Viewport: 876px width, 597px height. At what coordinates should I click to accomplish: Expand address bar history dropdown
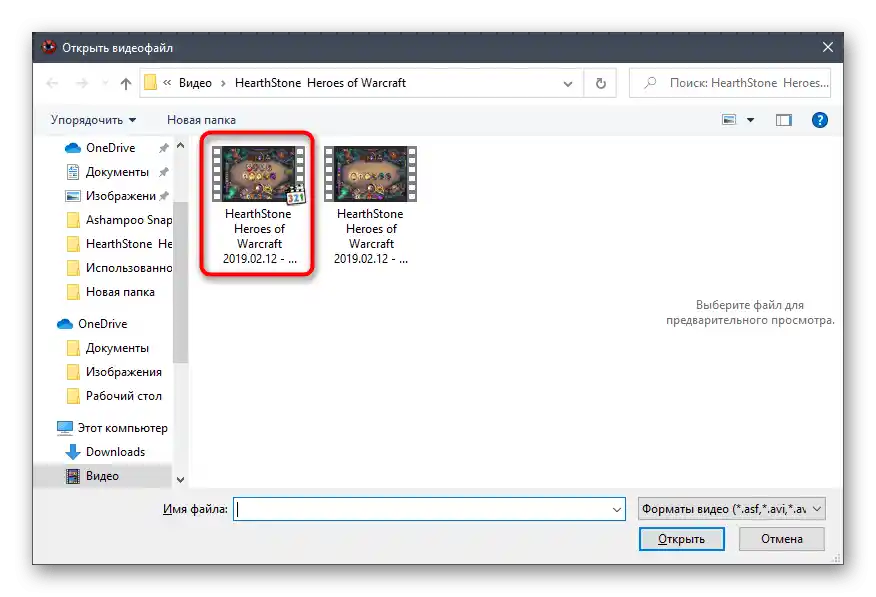click(568, 84)
